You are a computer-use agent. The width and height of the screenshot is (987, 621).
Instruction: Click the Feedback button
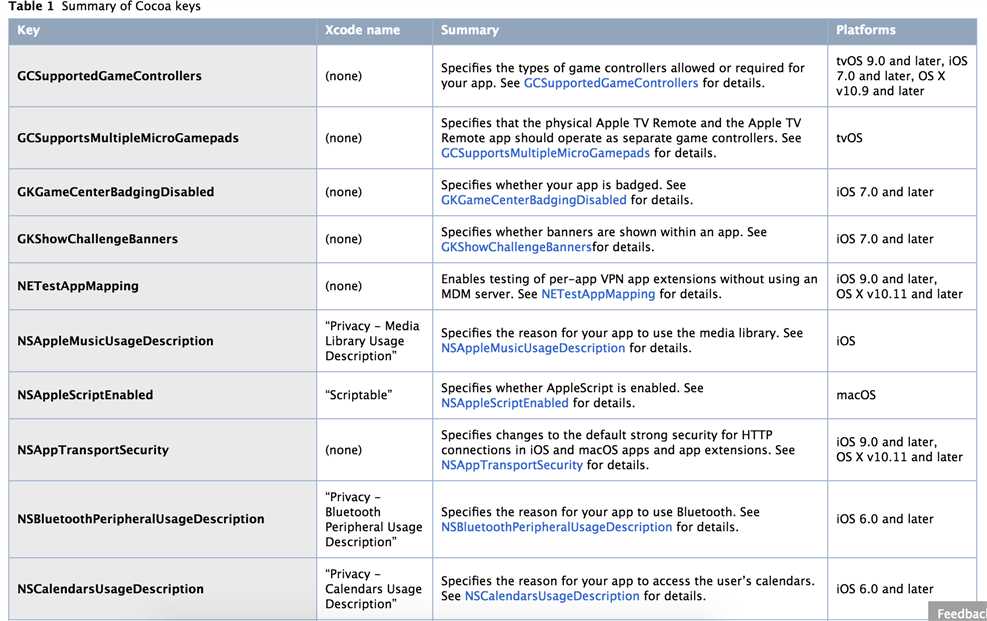coord(958,612)
